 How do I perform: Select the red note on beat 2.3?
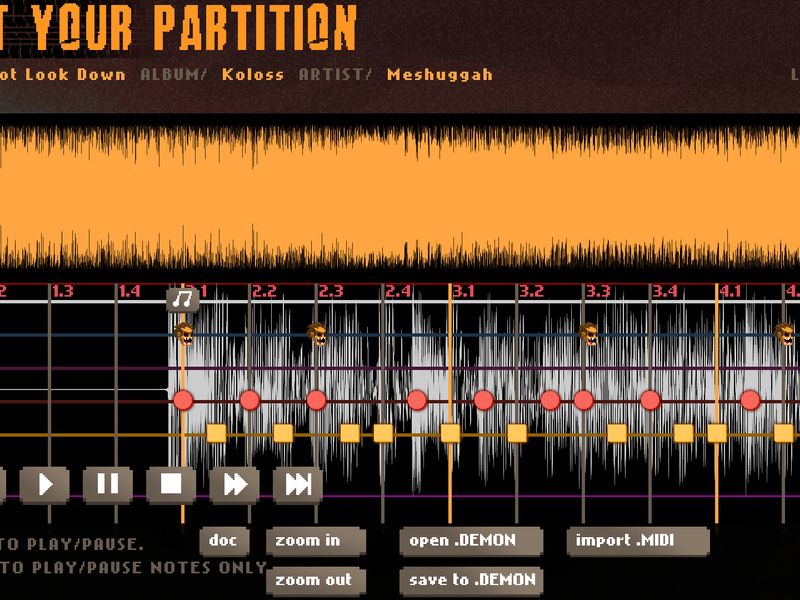(x=316, y=401)
